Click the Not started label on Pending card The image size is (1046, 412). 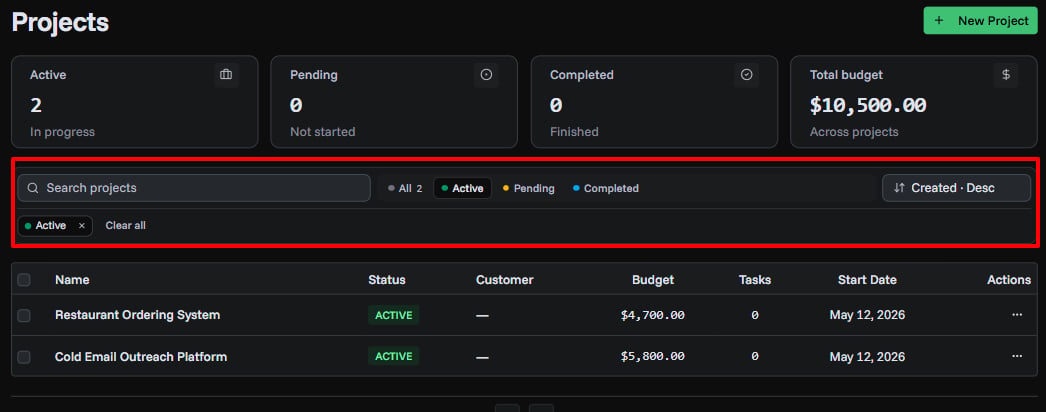[x=322, y=132]
